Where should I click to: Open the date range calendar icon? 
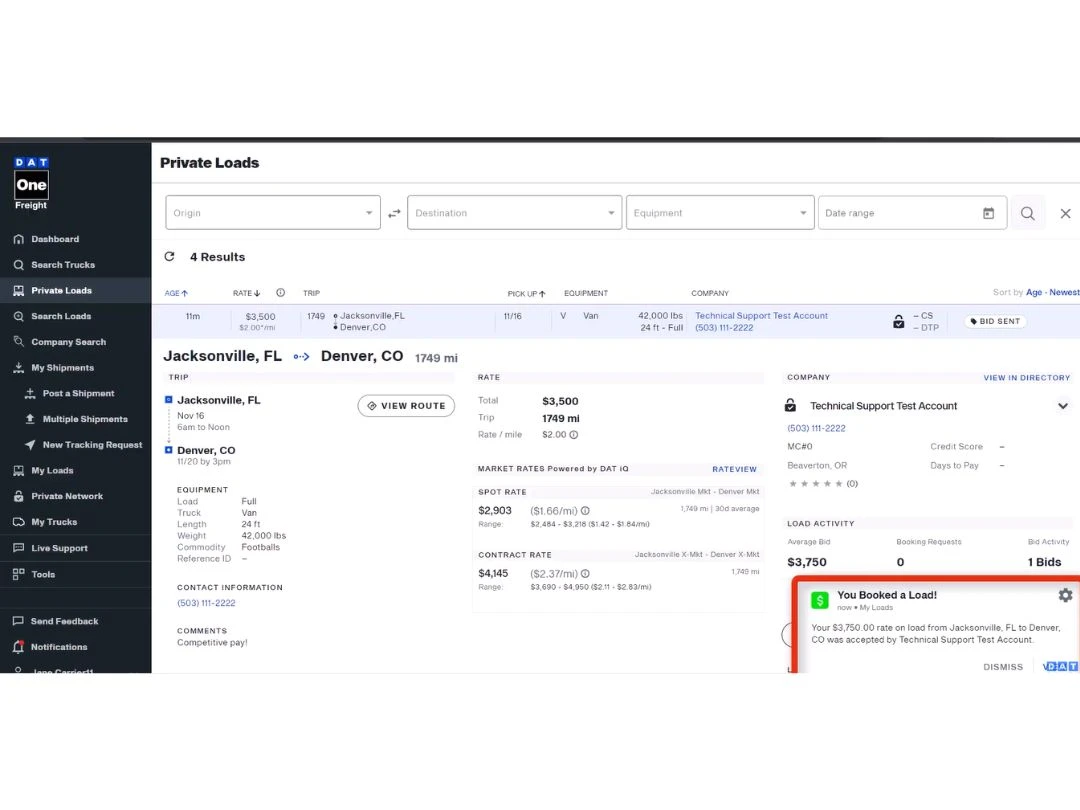(988, 213)
